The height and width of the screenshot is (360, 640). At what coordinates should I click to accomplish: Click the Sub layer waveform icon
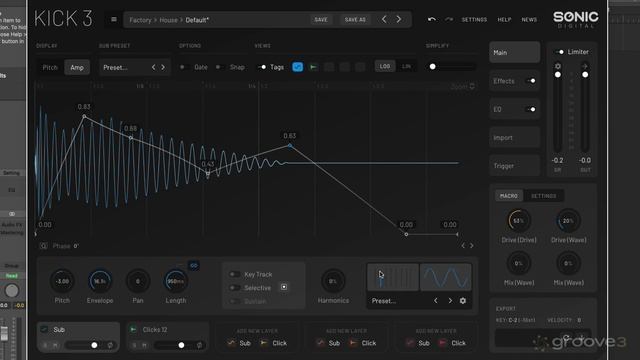[44, 329]
